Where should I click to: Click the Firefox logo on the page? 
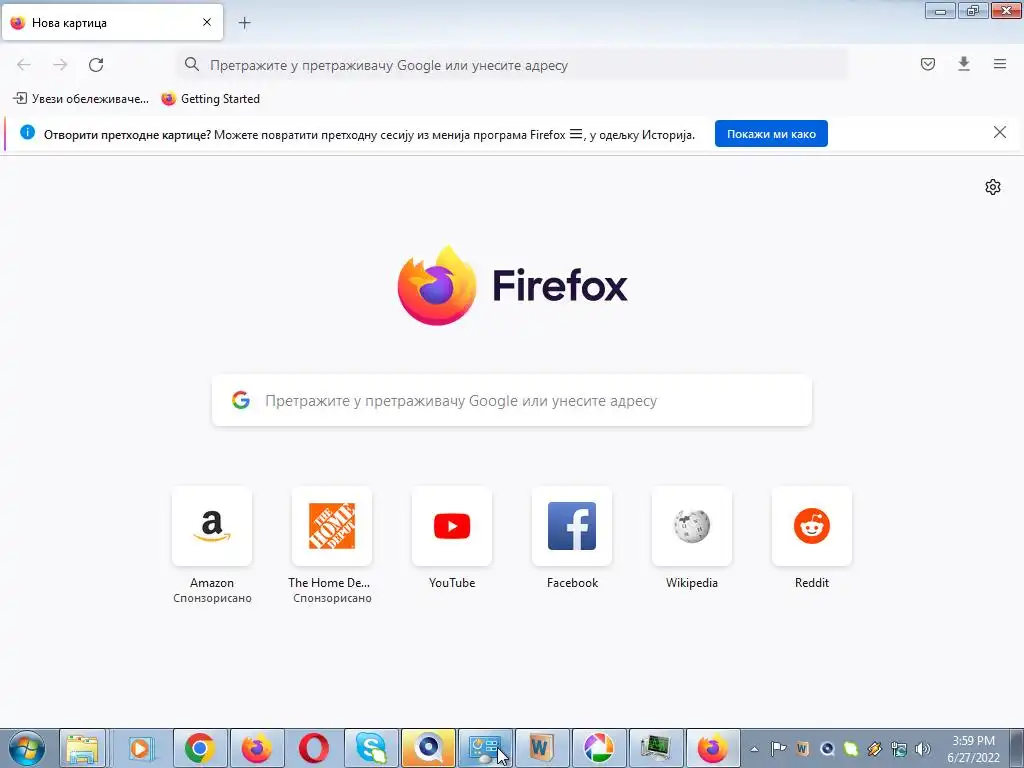click(x=512, y=285)
